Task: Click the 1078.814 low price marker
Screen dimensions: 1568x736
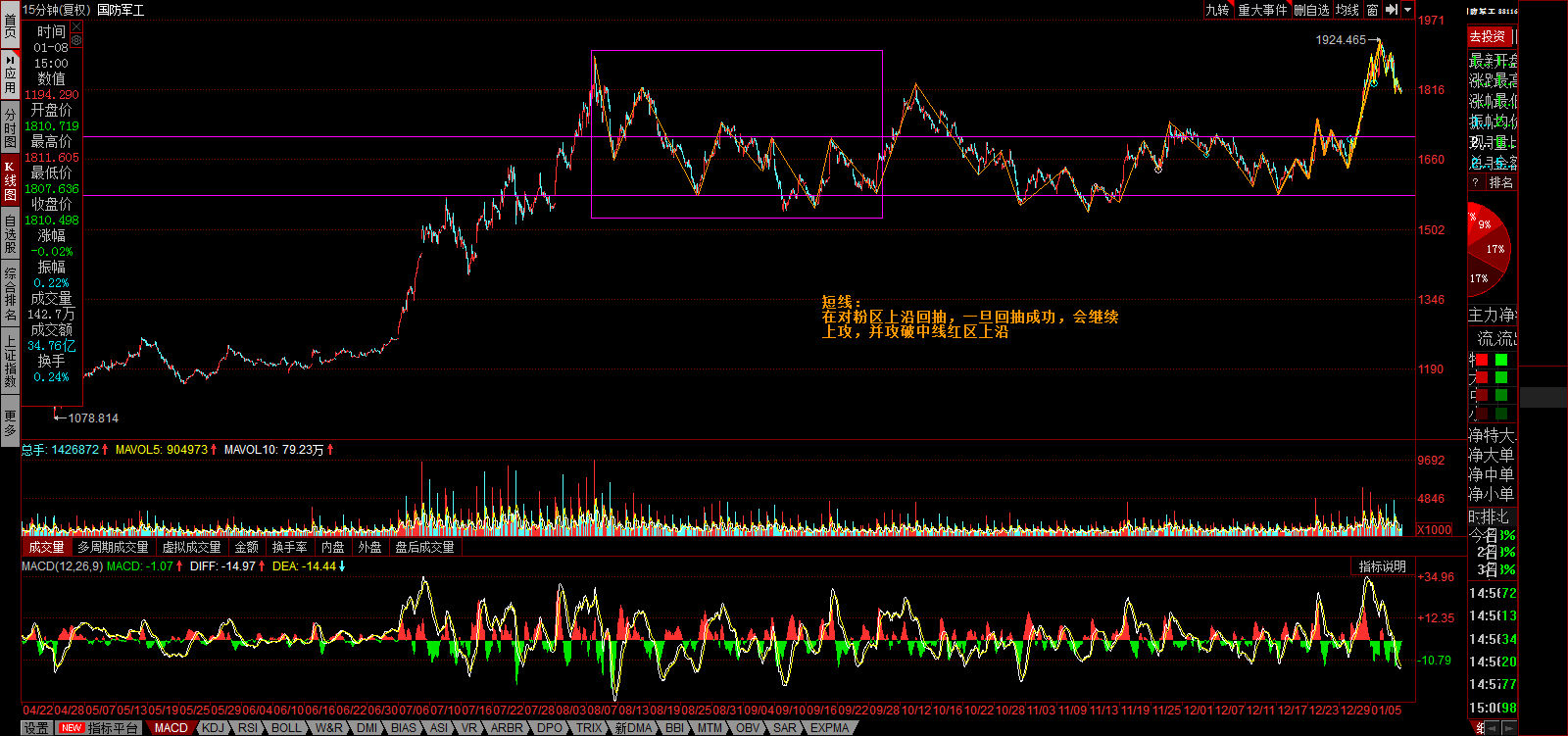Action: click(93, 418)
